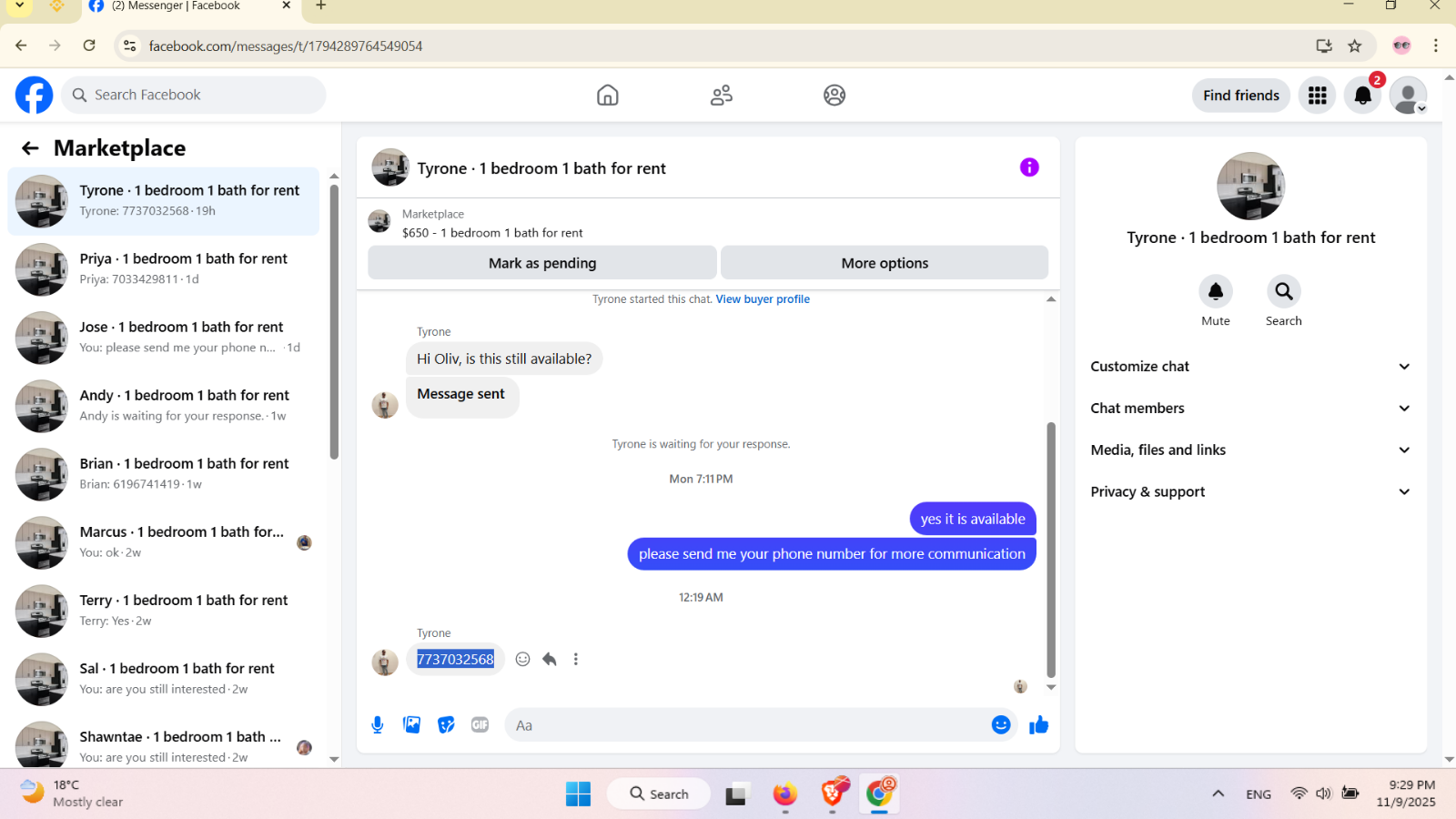The height and width of the screenshot is (819, 1456).
Task: Click the chat messages scrollbar
Action: tap(1051, 551)
